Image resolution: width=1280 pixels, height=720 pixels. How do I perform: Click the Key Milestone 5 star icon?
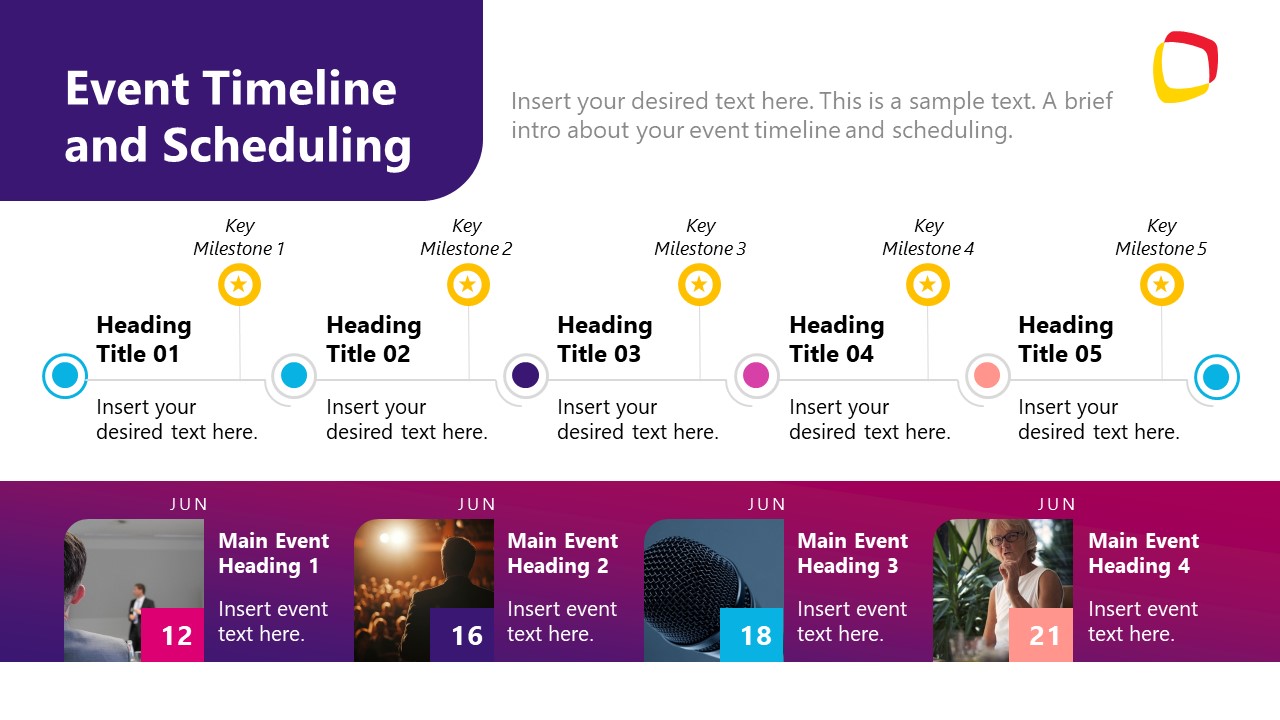1161,285
